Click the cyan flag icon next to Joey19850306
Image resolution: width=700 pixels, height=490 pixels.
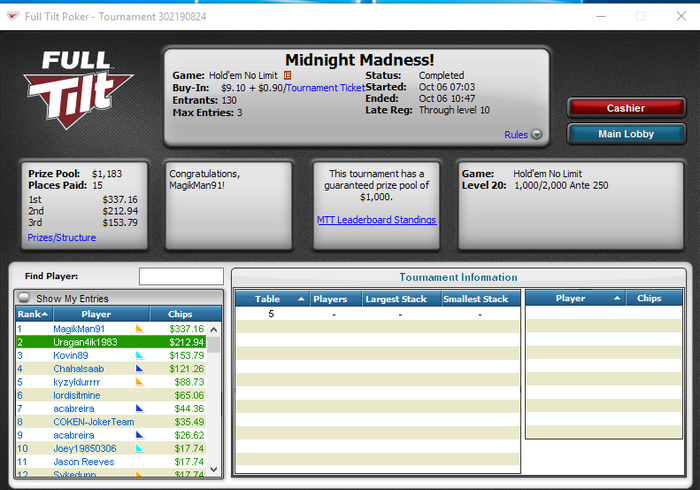point(140,448)
